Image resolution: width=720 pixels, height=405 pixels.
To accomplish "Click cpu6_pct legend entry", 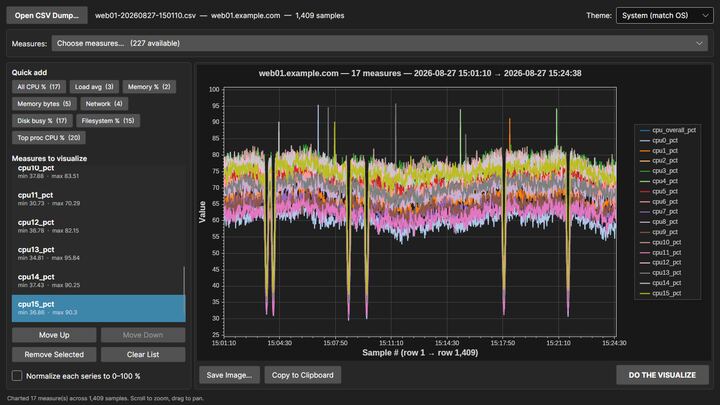I will click(659, 202).
